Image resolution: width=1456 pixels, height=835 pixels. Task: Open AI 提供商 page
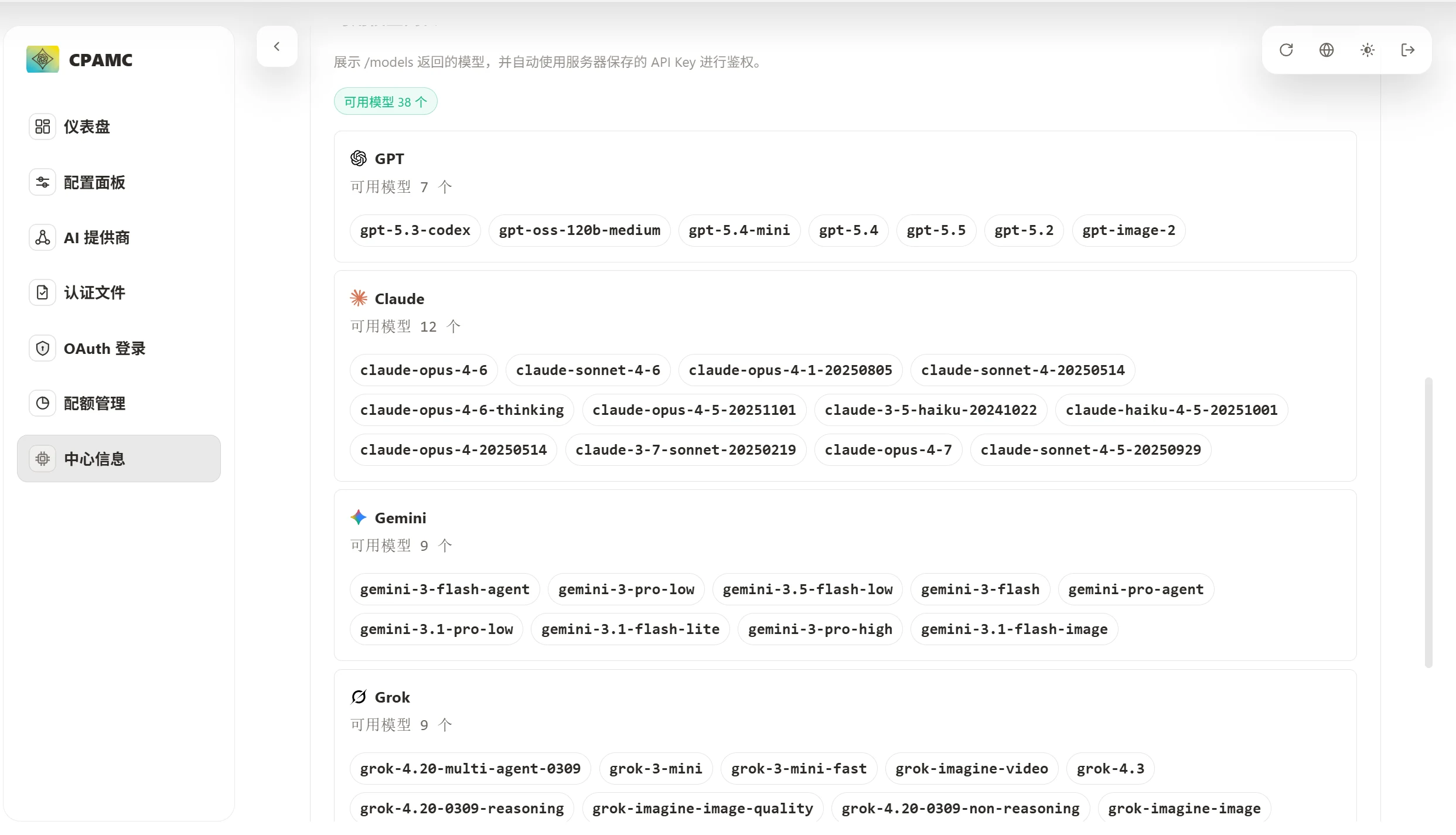119,237
